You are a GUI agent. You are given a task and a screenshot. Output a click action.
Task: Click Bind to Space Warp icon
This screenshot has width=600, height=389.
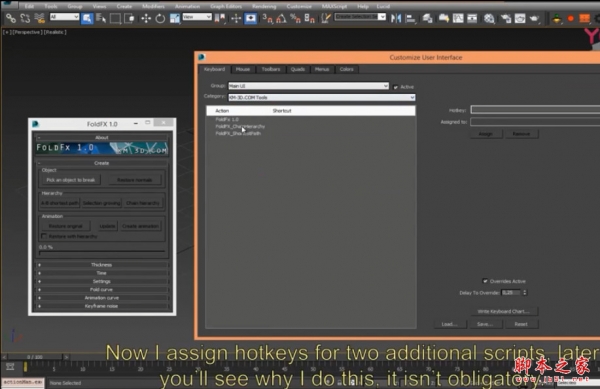click(39, 18)
